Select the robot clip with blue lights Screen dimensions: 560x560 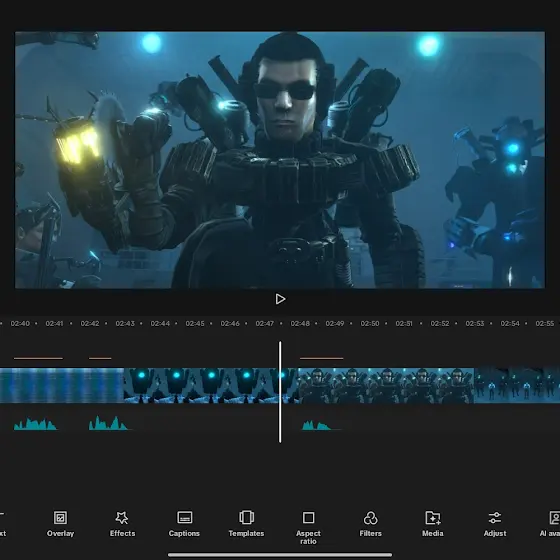[211, 386]
